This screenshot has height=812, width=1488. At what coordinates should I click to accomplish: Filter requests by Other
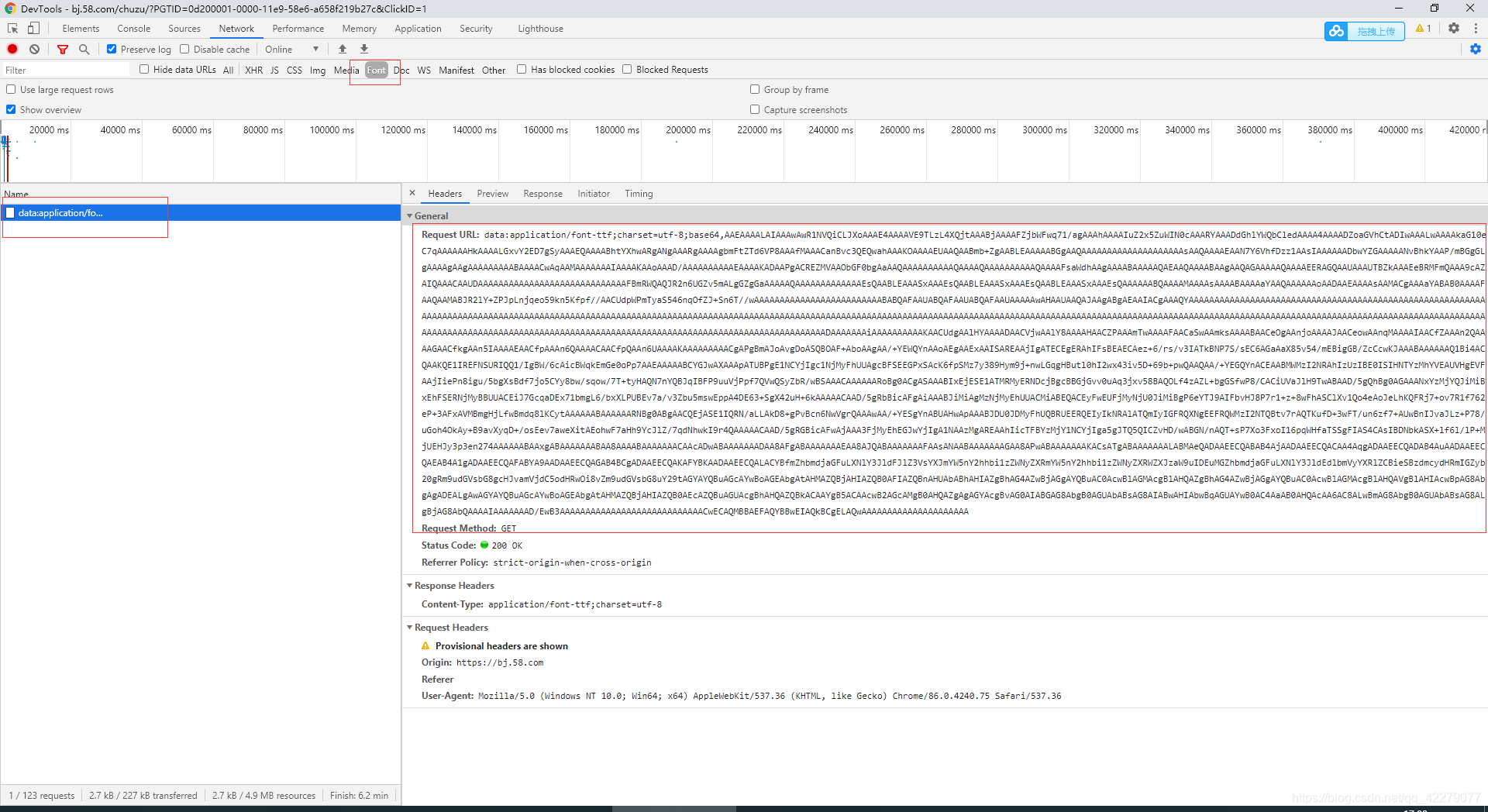point(494,70)
